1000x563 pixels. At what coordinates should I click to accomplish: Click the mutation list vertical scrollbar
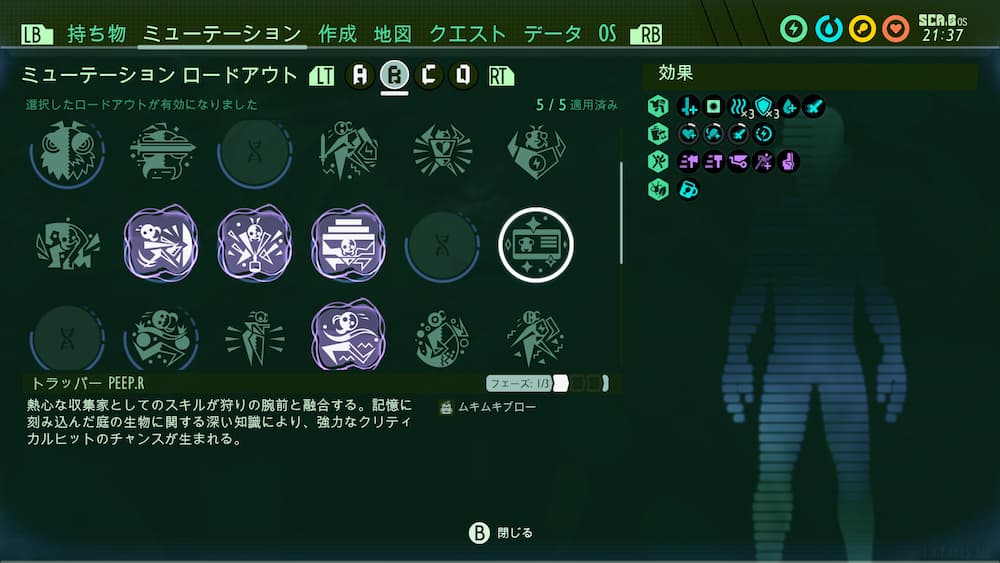coord(621,213)
